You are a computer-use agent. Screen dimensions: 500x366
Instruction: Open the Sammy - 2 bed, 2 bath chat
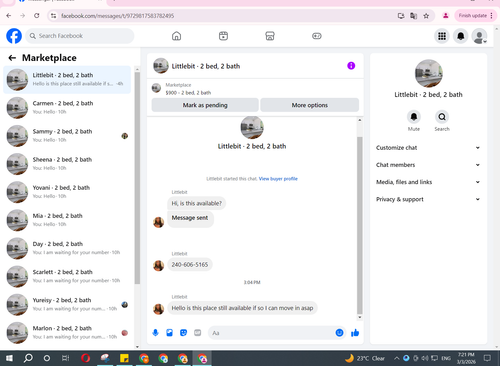pyautogui.click(x=67, y=136)
